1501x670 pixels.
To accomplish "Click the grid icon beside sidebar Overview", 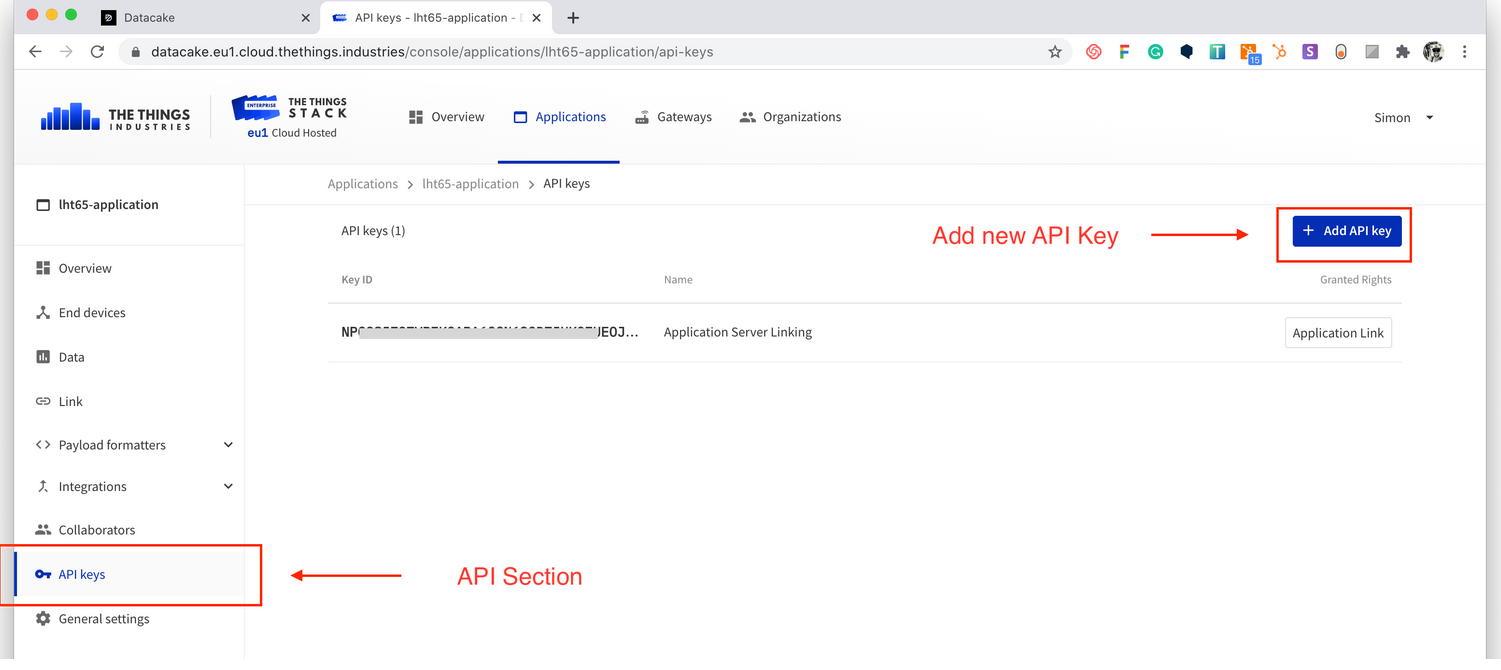I will [x=43, y=268].
